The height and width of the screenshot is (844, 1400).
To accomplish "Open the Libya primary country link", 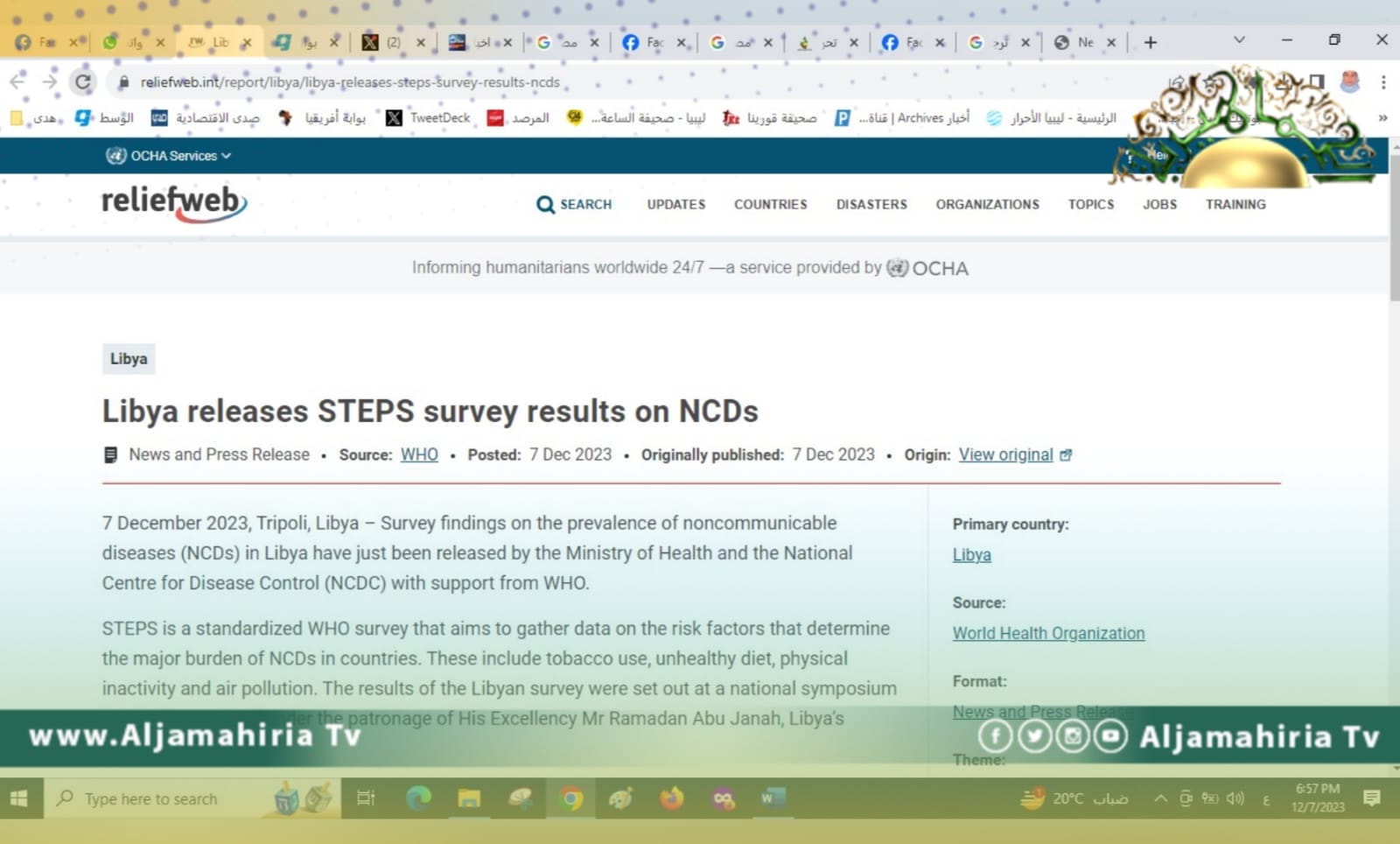I will [972, 555].
